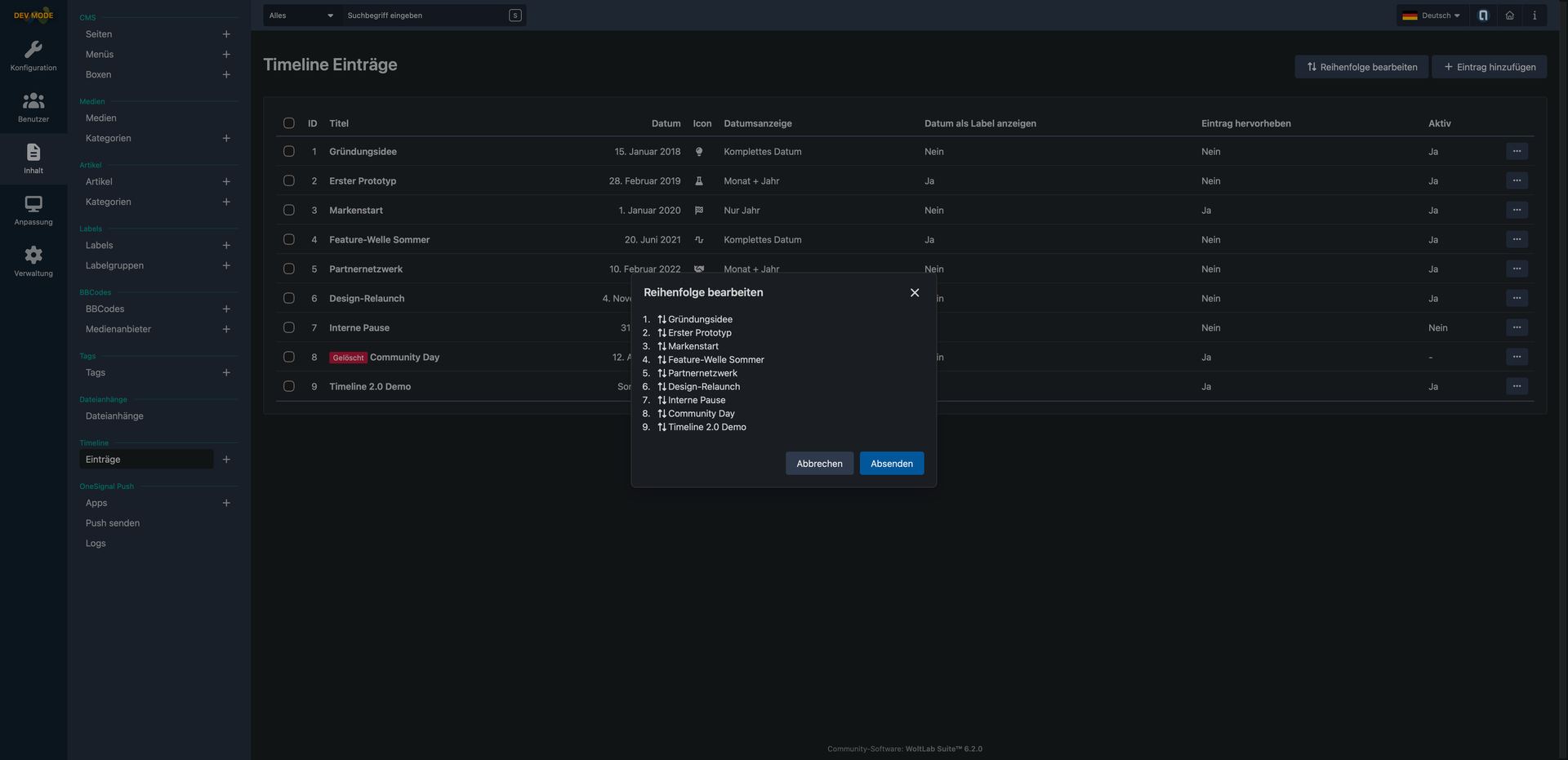Click the plus icon next to Seiten
Image resolution: width=1568 pixels, height=760 pixels.
coord(226,34)
